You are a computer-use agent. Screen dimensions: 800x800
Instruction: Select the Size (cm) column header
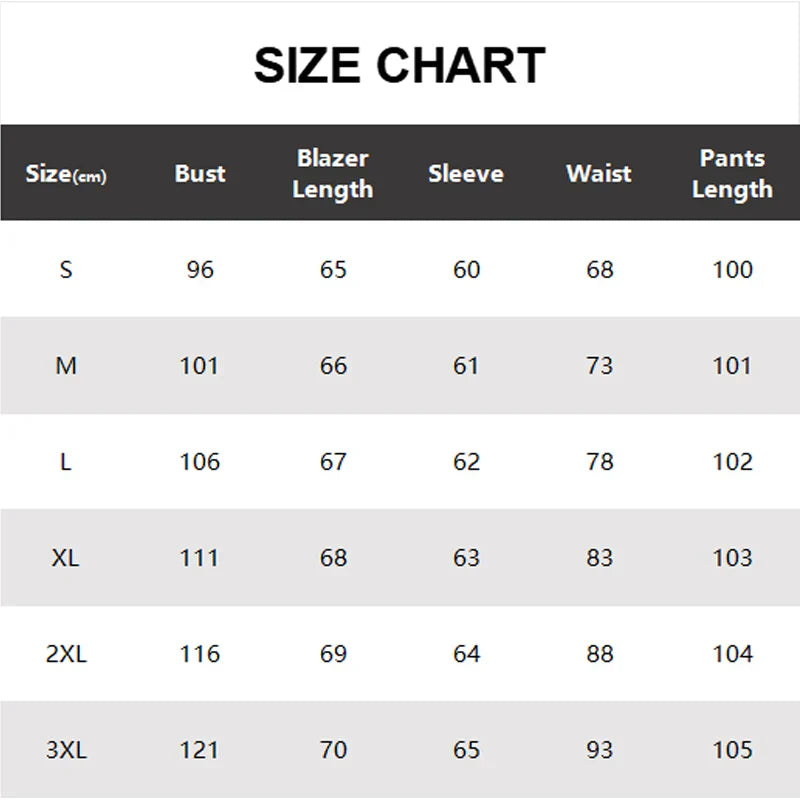66,174
